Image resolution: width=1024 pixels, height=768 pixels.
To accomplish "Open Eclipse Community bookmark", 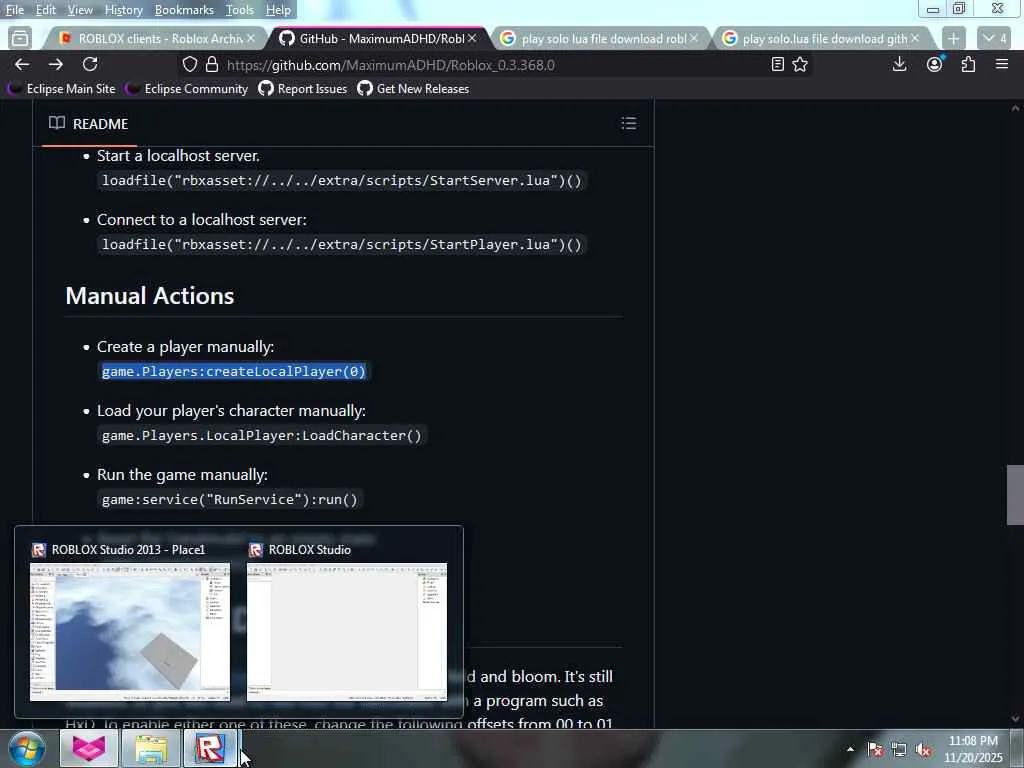I will (x=187, y=89).
